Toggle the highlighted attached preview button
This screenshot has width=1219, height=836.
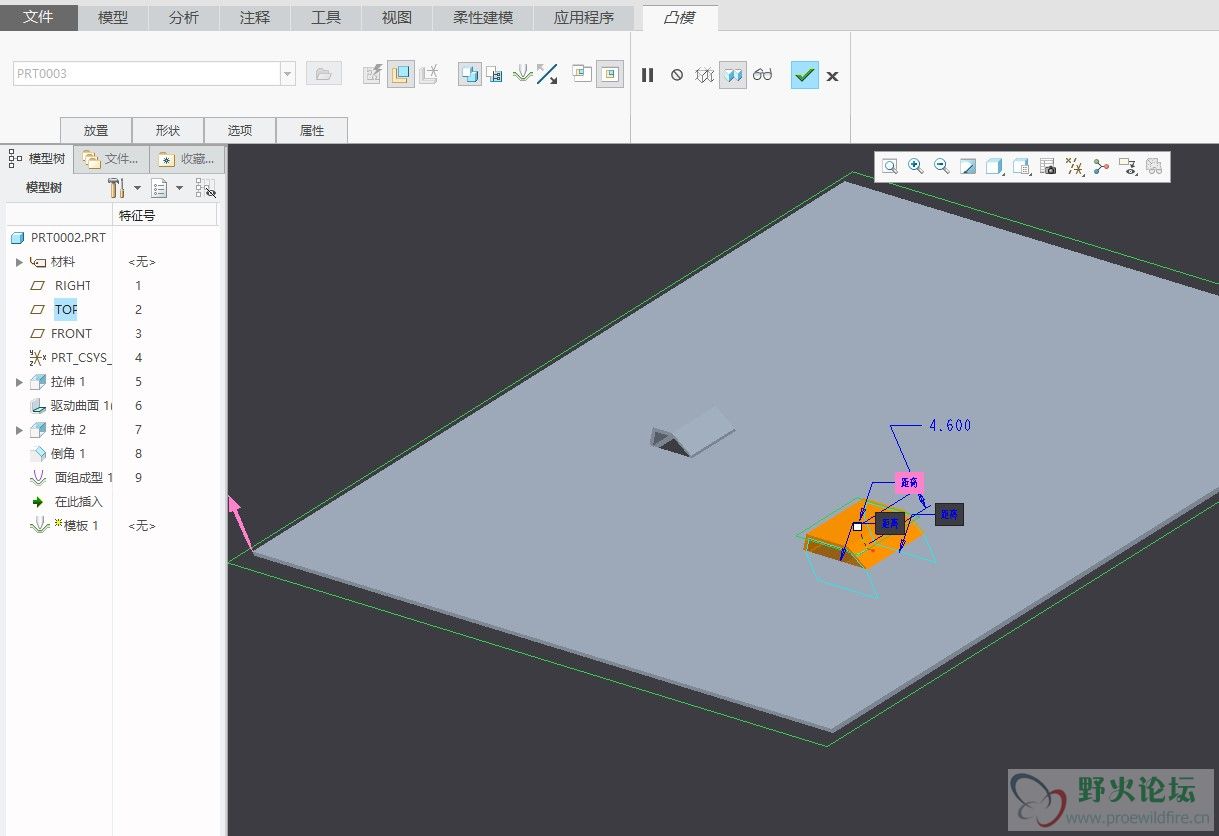tap(733, 75)
